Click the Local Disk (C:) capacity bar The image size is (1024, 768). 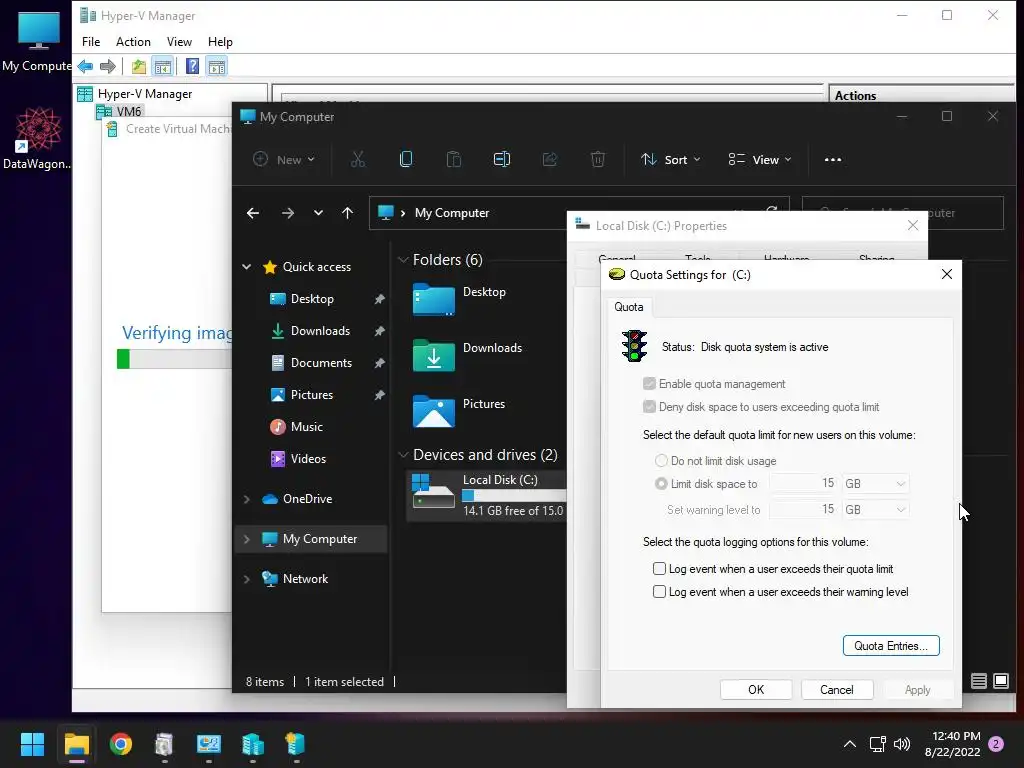[x=514, y=495]
